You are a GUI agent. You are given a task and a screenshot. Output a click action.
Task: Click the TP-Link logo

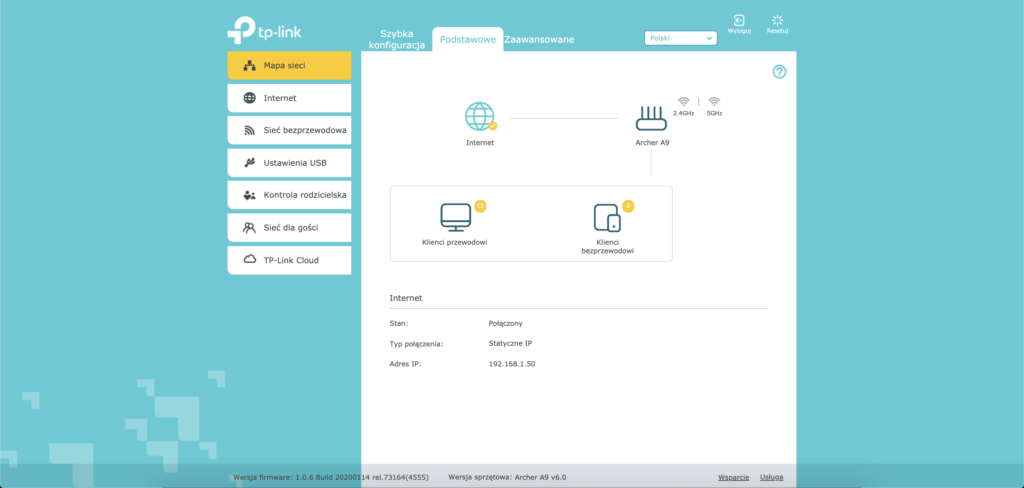(x=264, y=31)
